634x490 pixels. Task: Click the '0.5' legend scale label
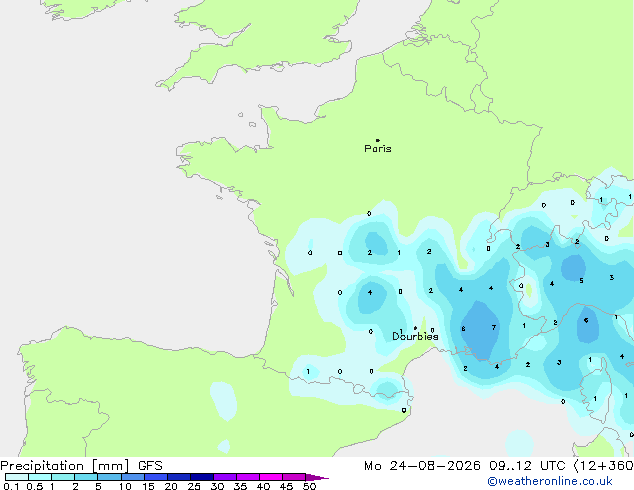tap(35, 486)
